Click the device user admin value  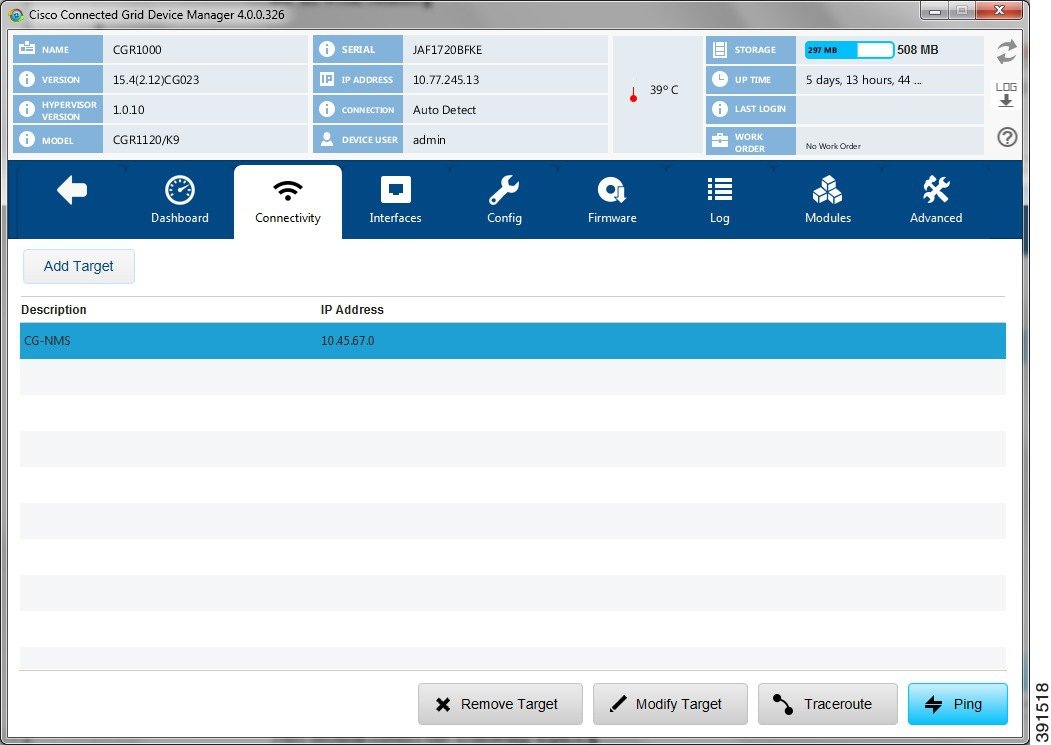point(429,140)
